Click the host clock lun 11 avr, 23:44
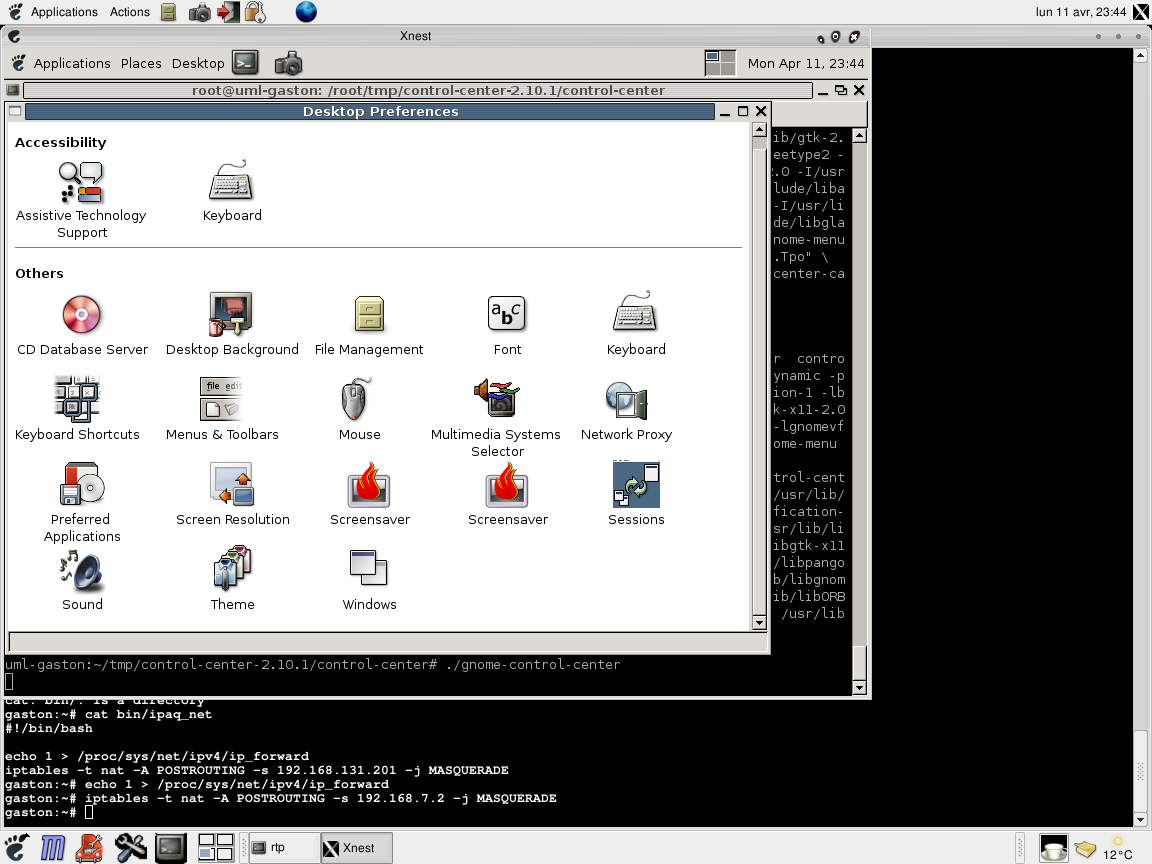Image resolution: width=1152 pixels, height=864 pixels. click(x=1081, y=12)
